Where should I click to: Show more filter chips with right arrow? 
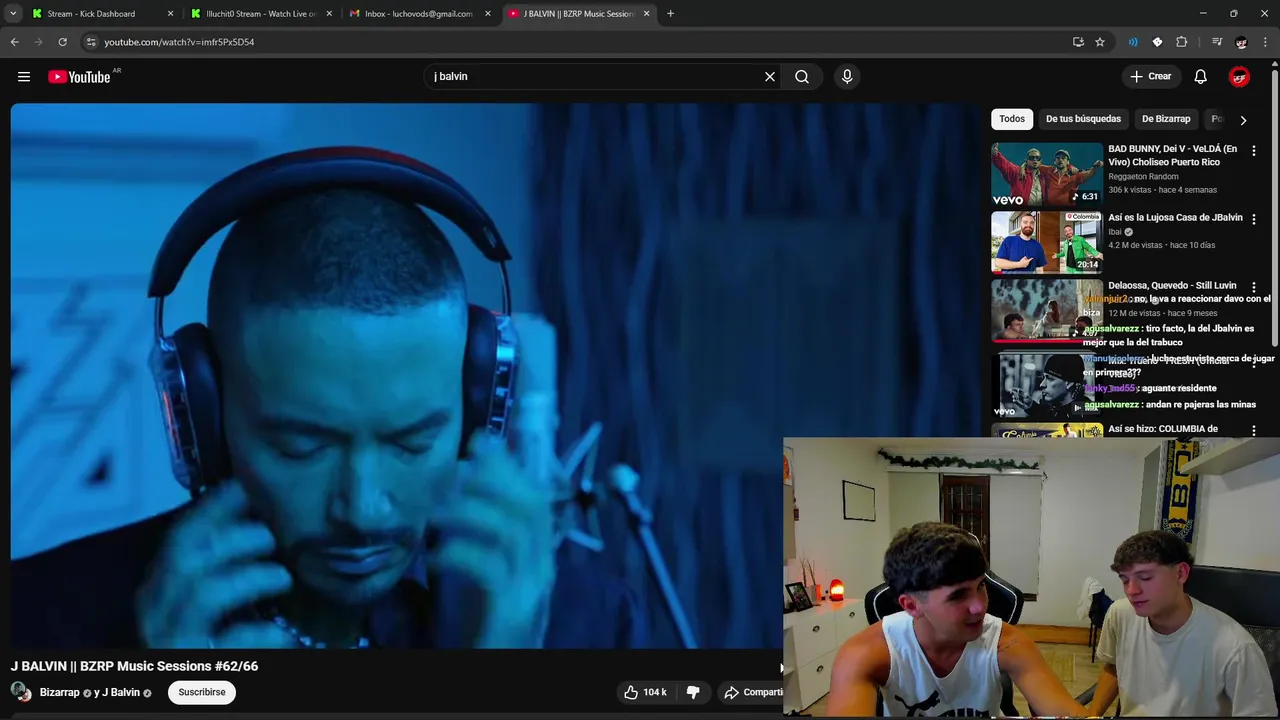[x=1243, y=120]
